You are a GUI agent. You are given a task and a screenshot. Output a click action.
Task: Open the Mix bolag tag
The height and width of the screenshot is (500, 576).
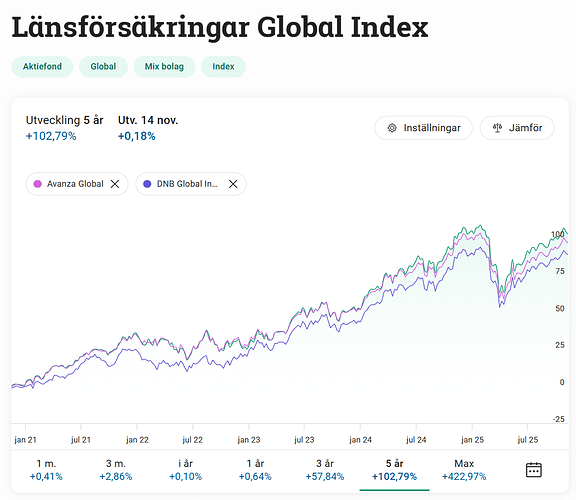pos(164,66)
